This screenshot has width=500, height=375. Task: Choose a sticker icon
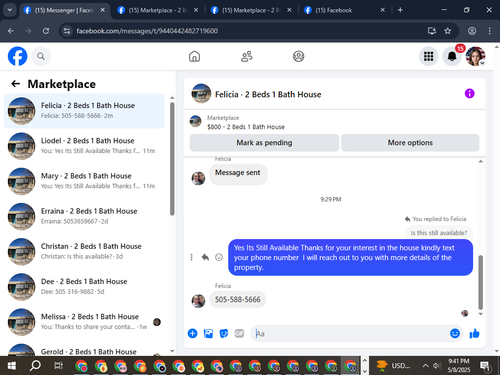point(224,333)
